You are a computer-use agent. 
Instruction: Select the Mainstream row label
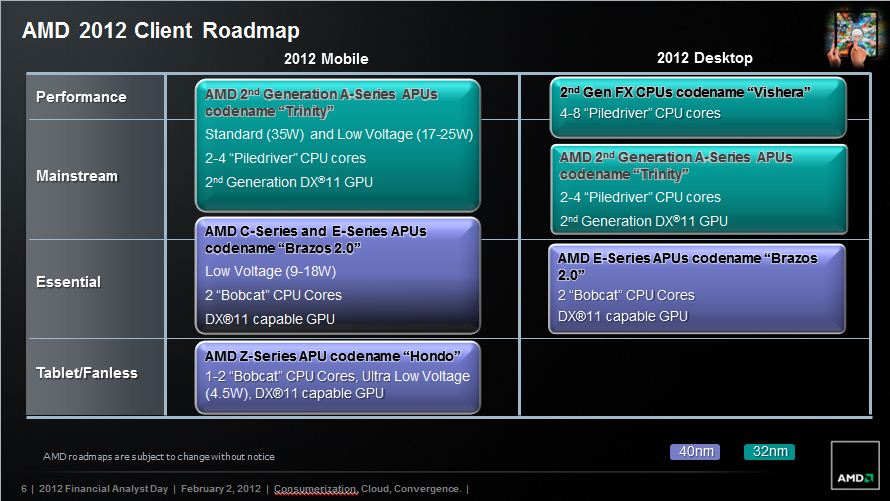tap(77, 176)
